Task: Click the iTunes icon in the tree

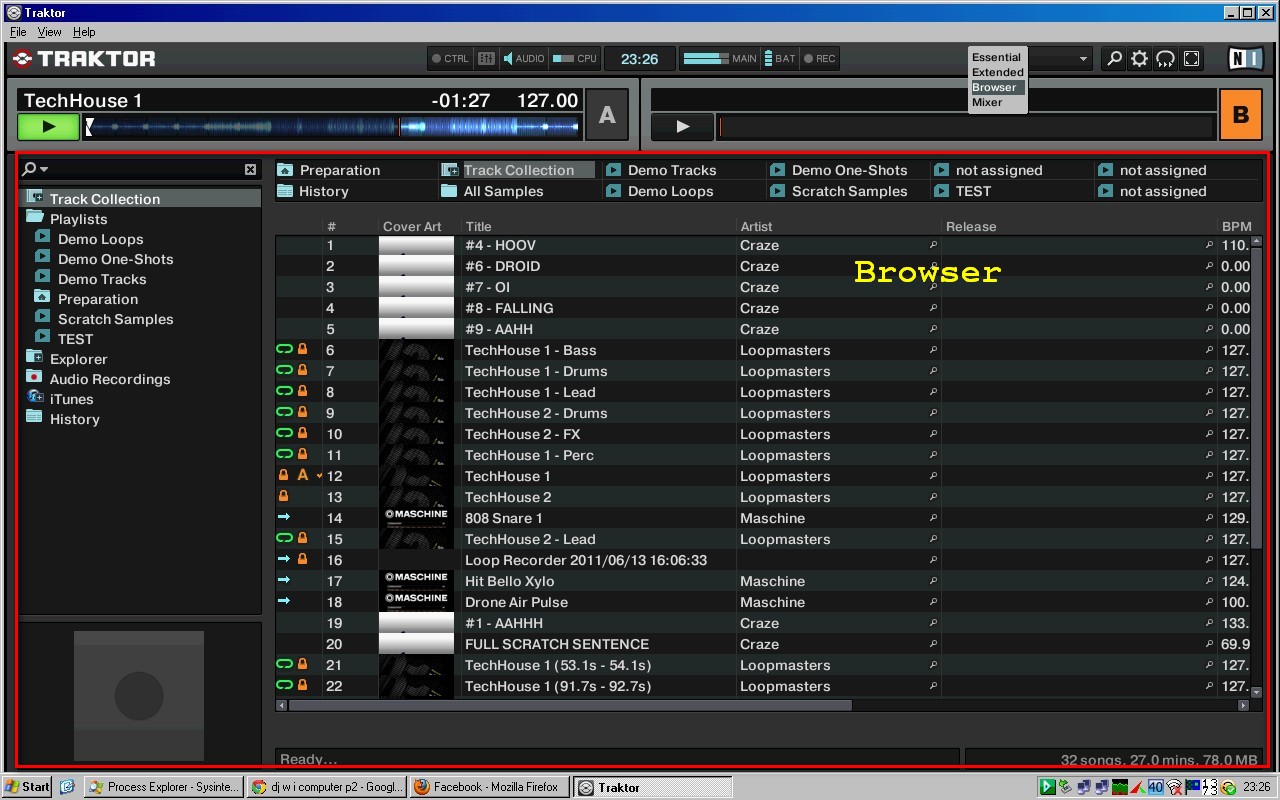Action: [x=34, y=398]
